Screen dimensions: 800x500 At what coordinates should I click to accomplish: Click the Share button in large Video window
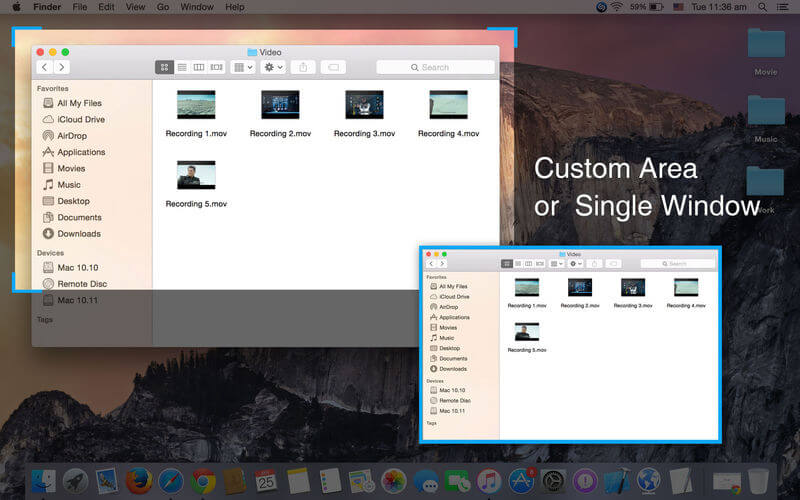pyautogui.click(x=303, y=67)
